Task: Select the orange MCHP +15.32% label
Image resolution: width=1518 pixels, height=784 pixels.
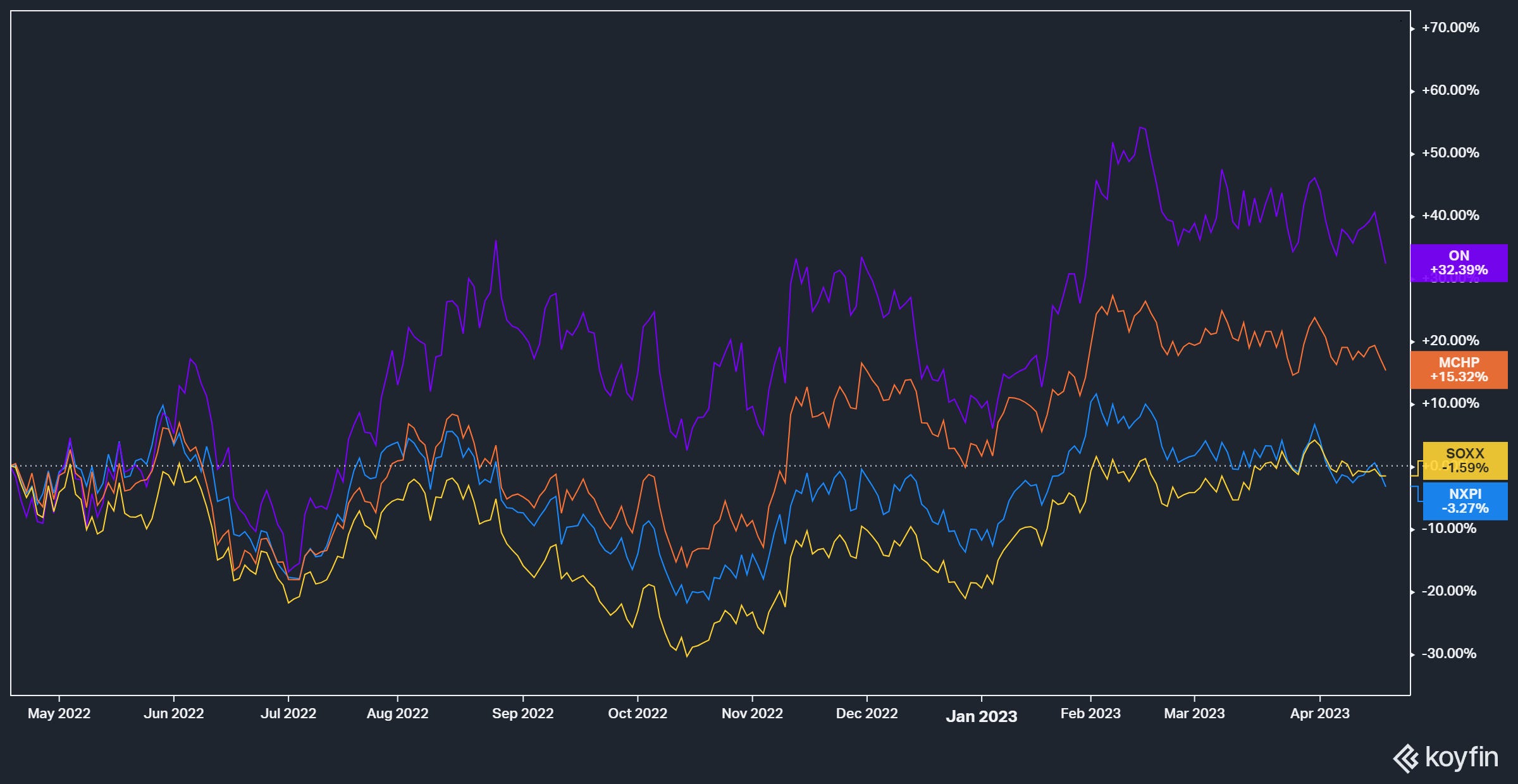Action: [1459, 369]
